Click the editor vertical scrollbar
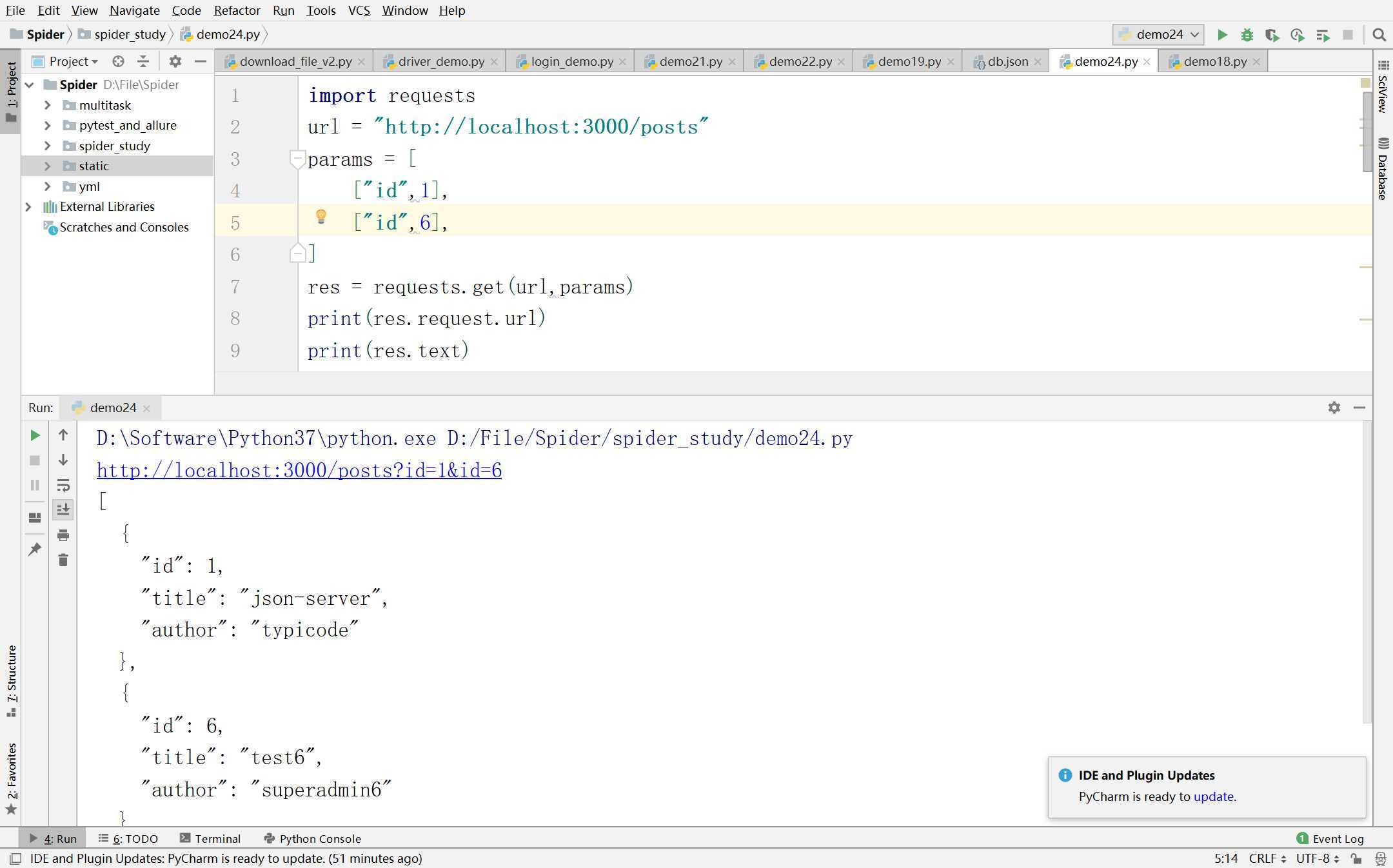Screen dimensions: 1393x868 coord(1368,132)
